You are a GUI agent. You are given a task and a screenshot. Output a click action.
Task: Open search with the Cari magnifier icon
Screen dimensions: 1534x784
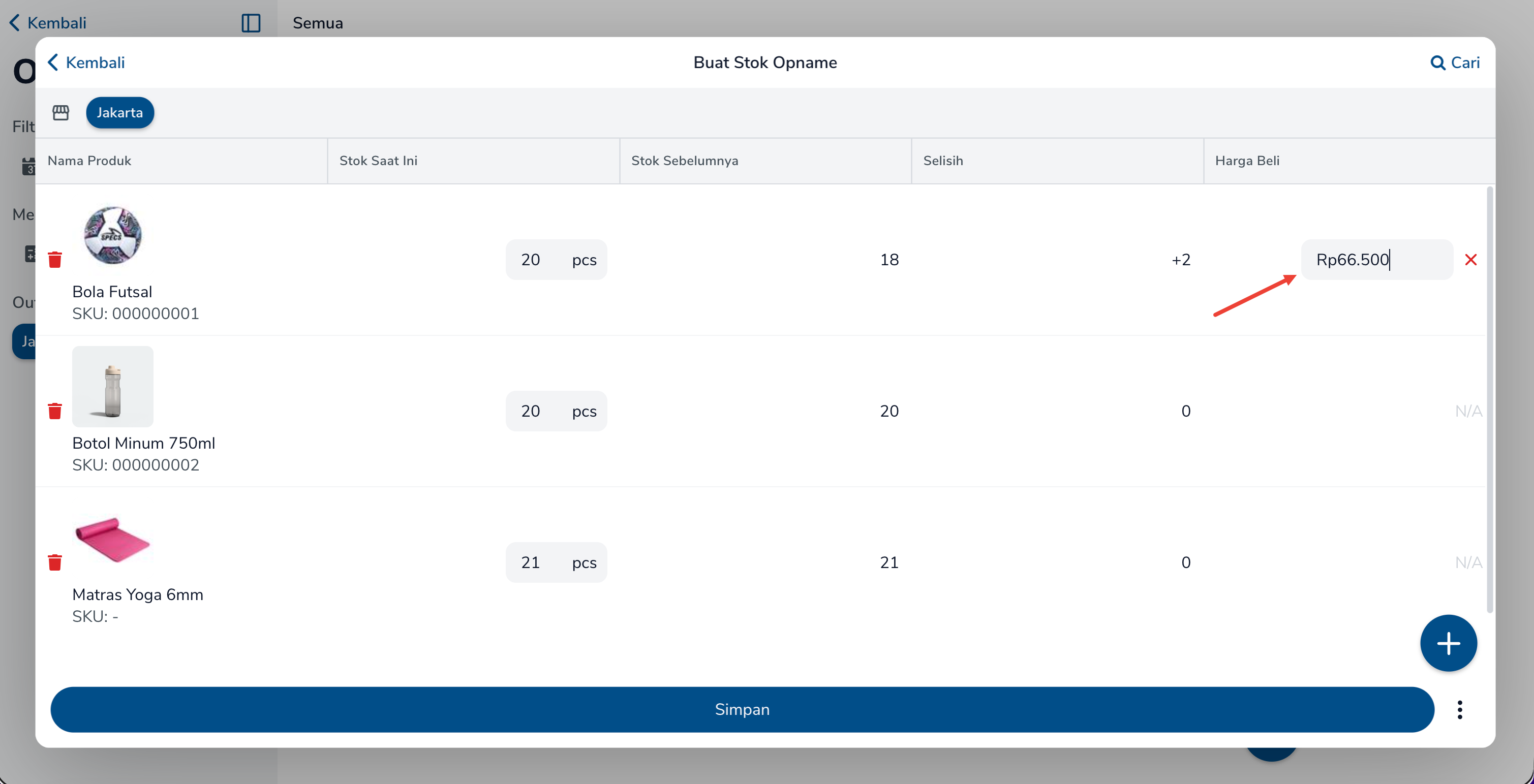coord(1454,62)
